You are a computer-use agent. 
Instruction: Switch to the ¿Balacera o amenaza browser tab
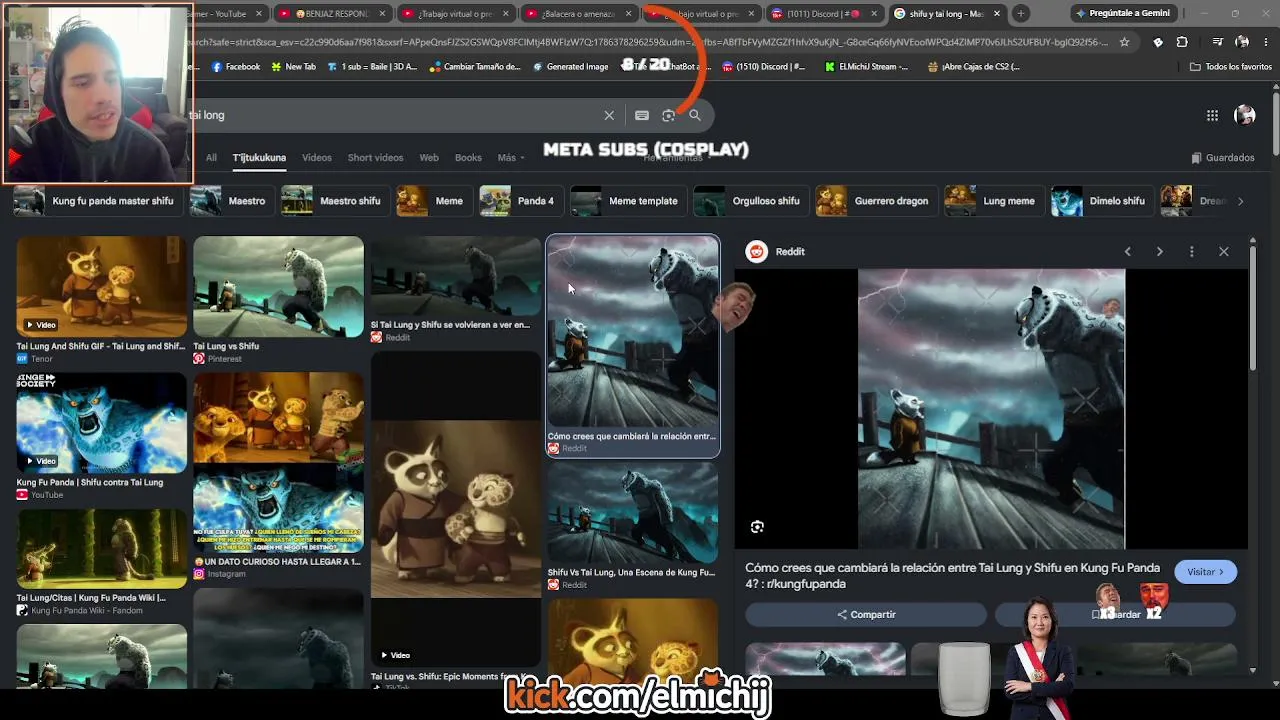(x=579, y=14)
